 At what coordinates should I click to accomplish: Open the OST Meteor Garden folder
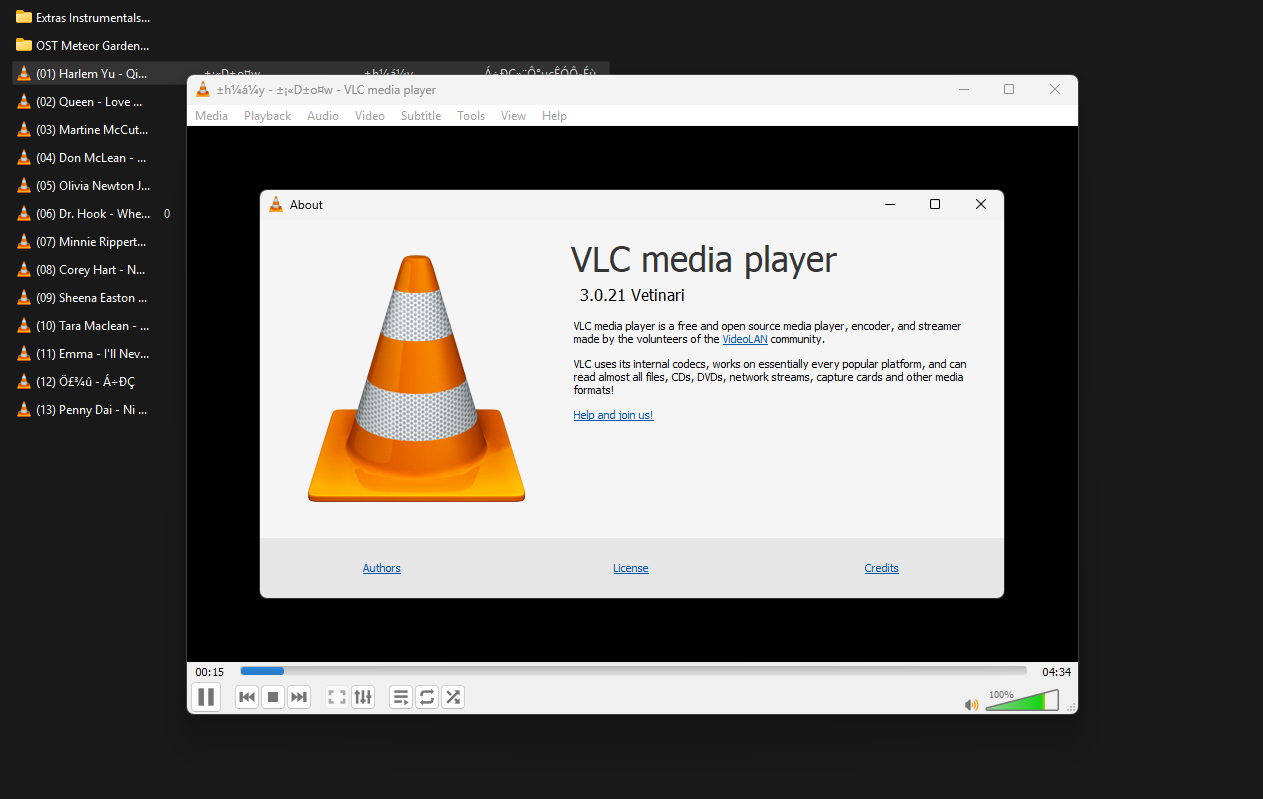(x=84, y=46)
